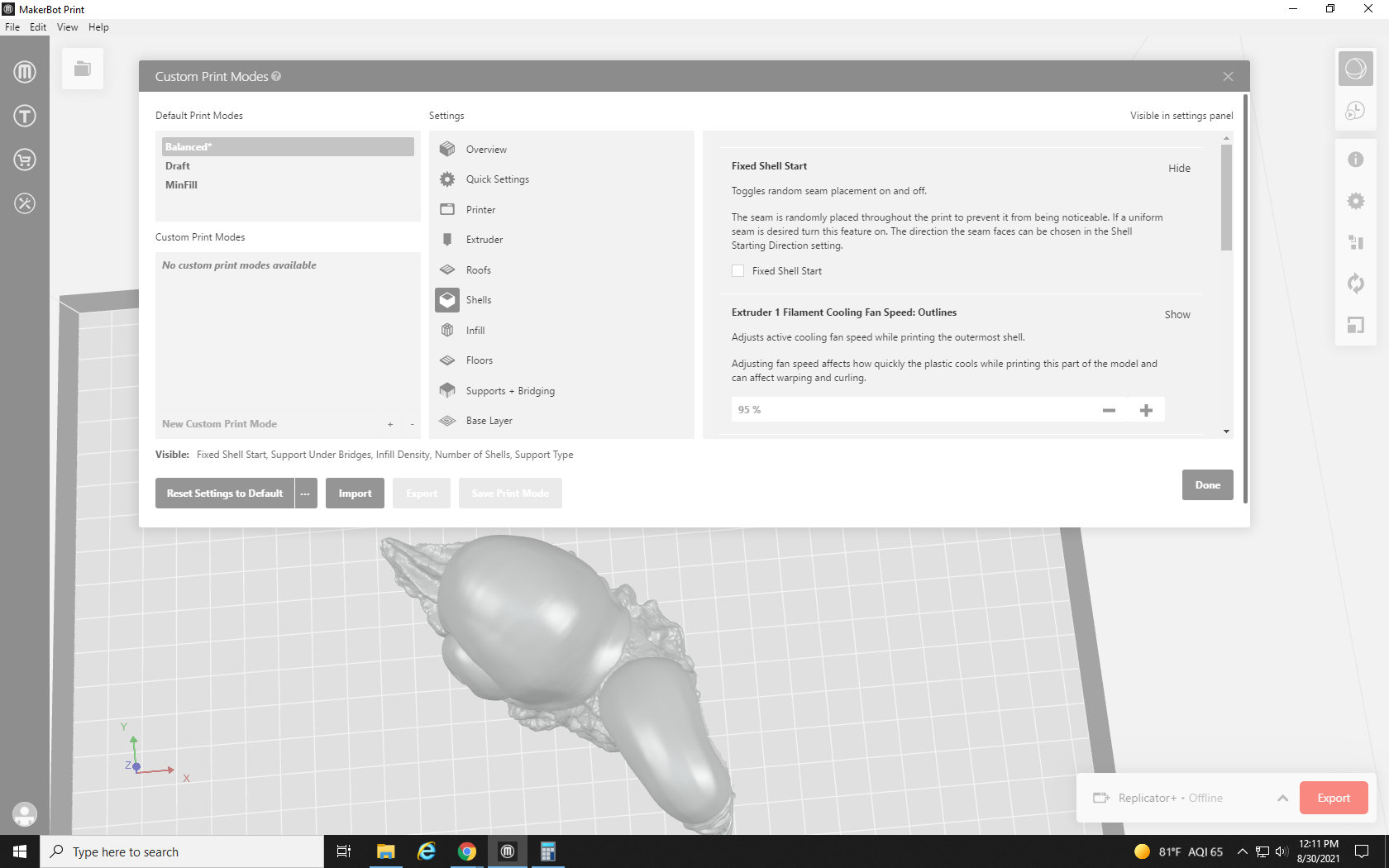Screen dimensions: 1389x868
Task: Open the MakerBot home sidebar icon
Action: tap(25, 72)
